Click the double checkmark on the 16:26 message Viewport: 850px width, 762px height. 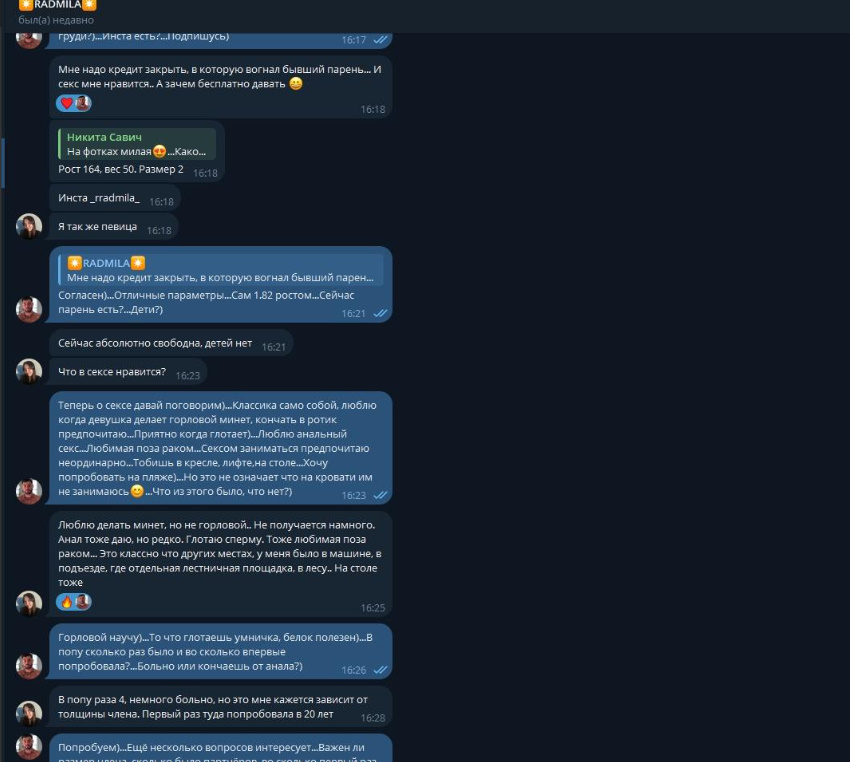[x=381, y=670]
